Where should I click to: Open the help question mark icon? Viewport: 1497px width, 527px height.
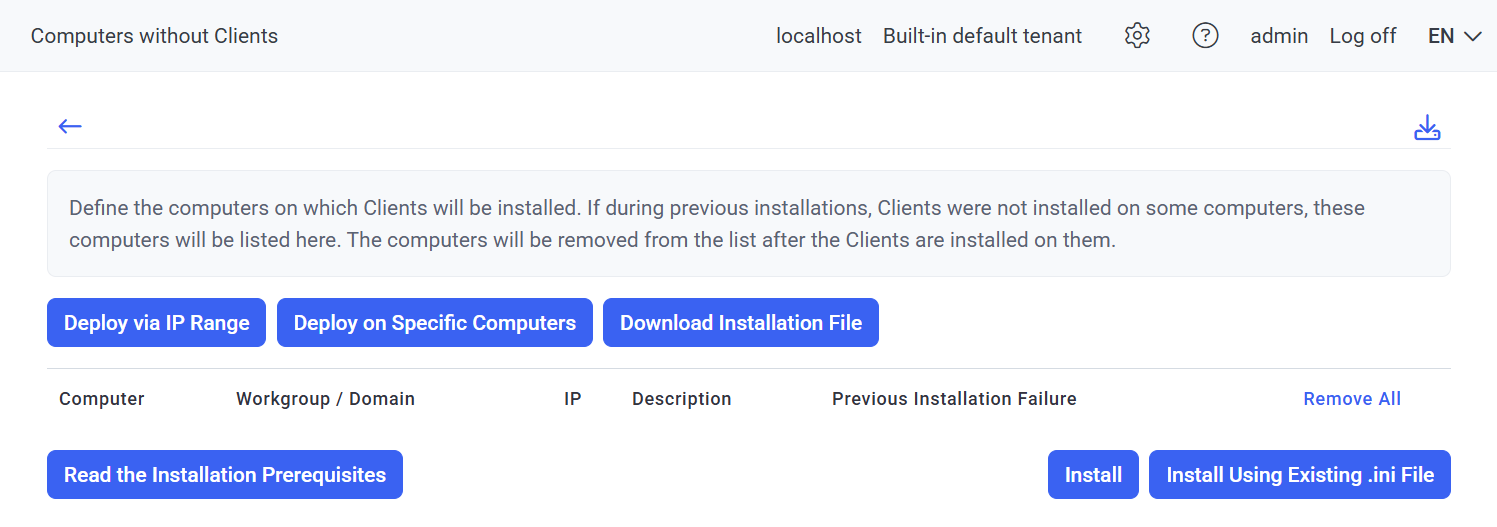(1205, 36)
